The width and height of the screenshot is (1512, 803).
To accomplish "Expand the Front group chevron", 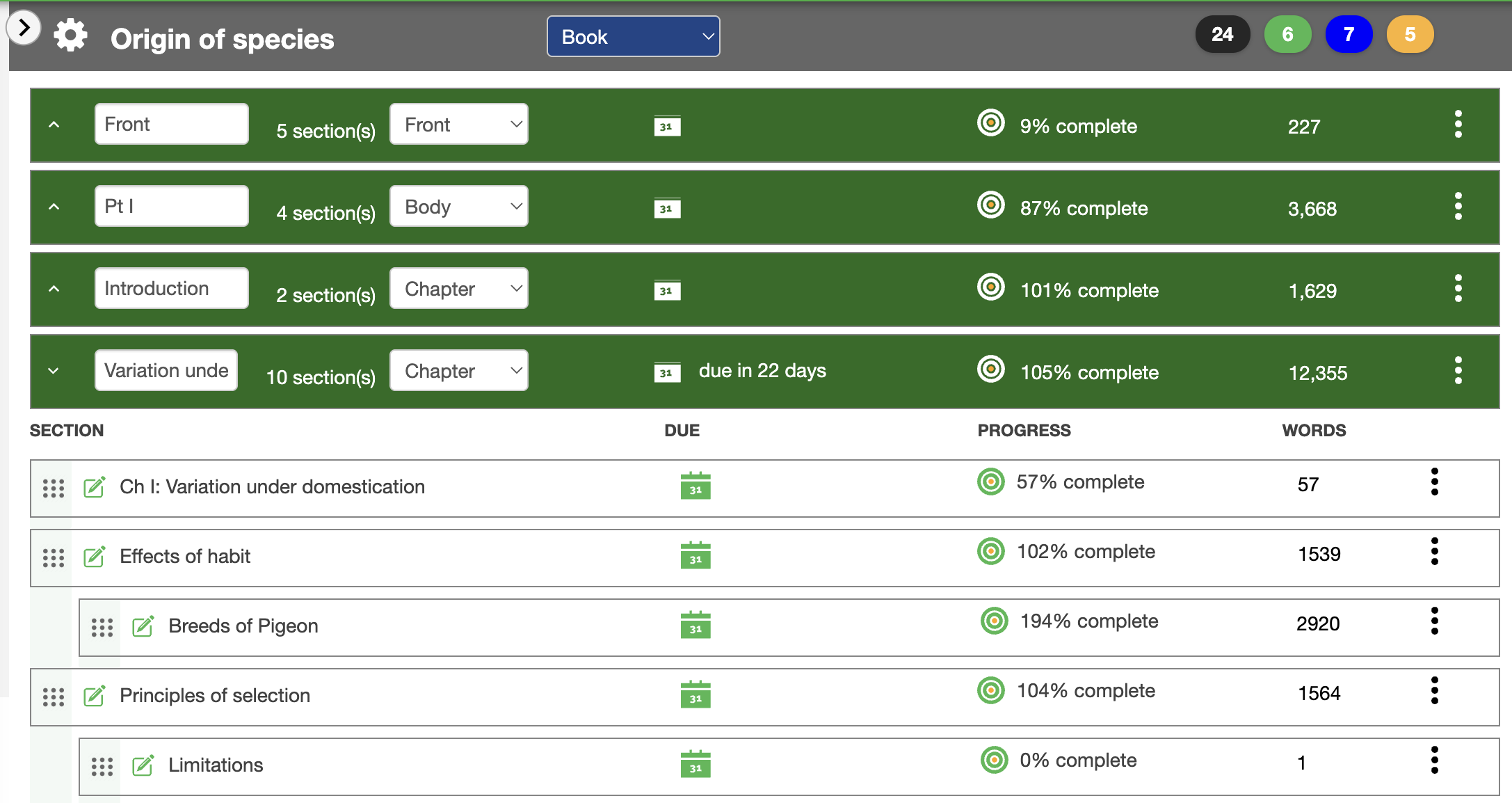I will click(x=54, y=125).
